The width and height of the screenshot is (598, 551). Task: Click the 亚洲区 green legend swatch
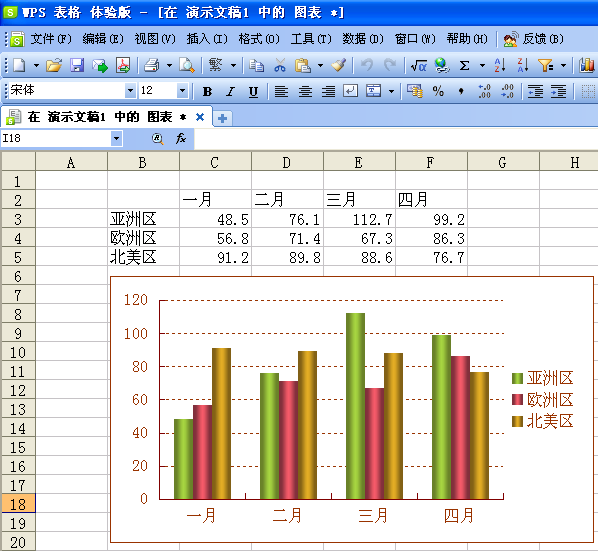tap(517, 378)
